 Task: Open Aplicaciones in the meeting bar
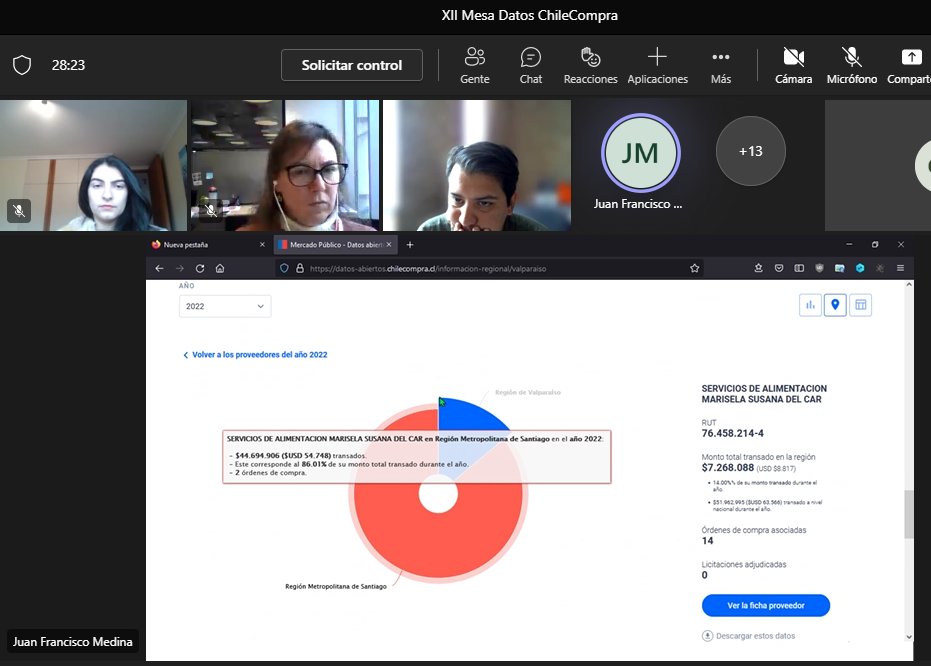pos(657,66)
